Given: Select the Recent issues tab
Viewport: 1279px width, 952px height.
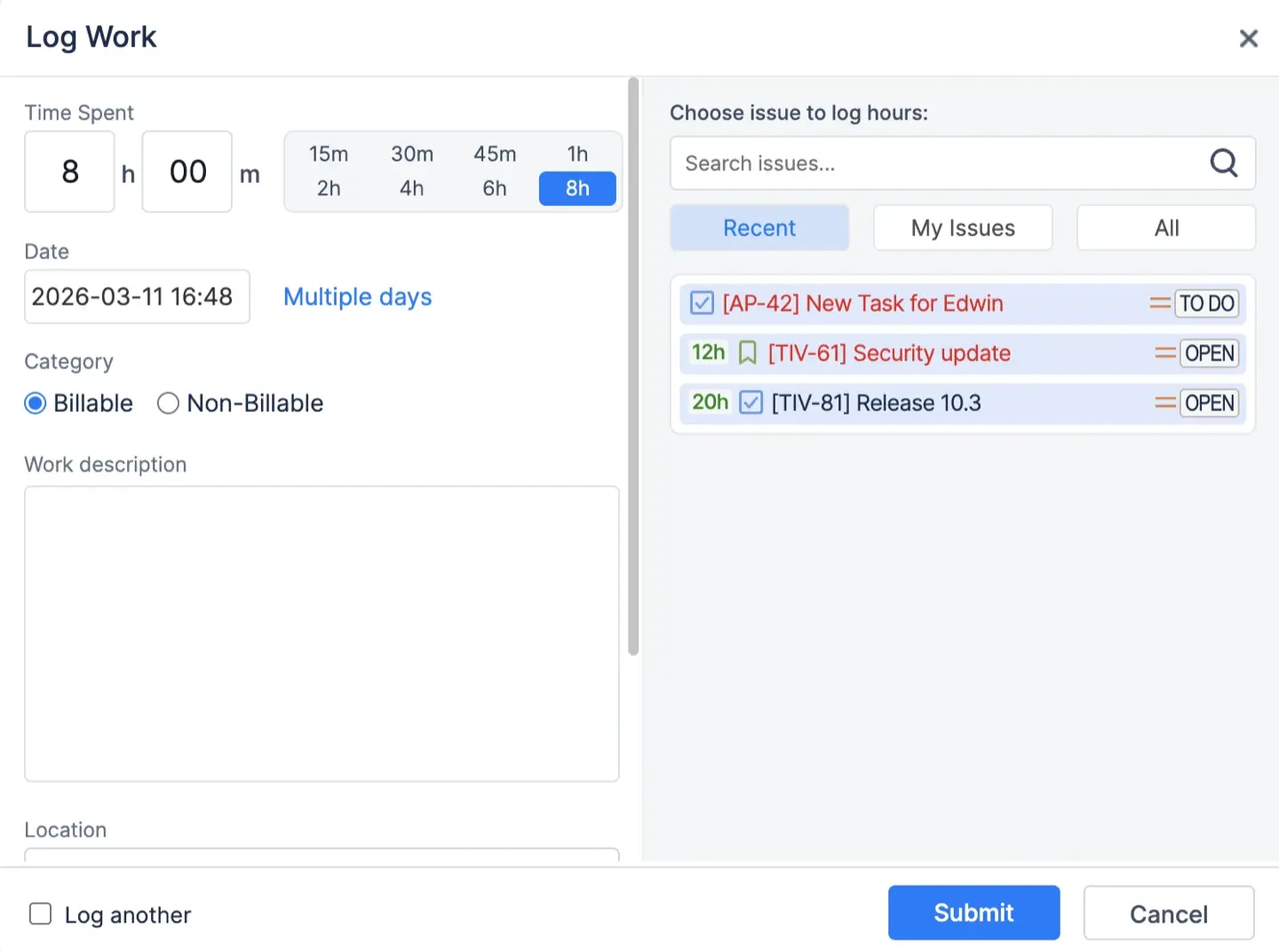Looking at the screenshot, I should [x=759, y=227].
